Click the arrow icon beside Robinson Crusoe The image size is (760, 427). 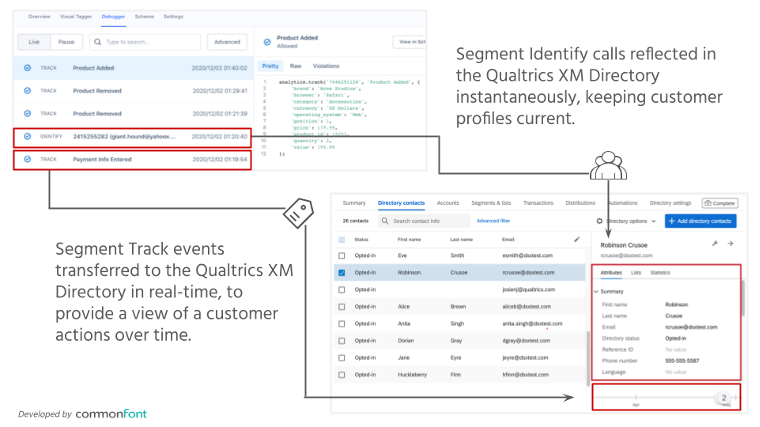(x=730, y=243)
